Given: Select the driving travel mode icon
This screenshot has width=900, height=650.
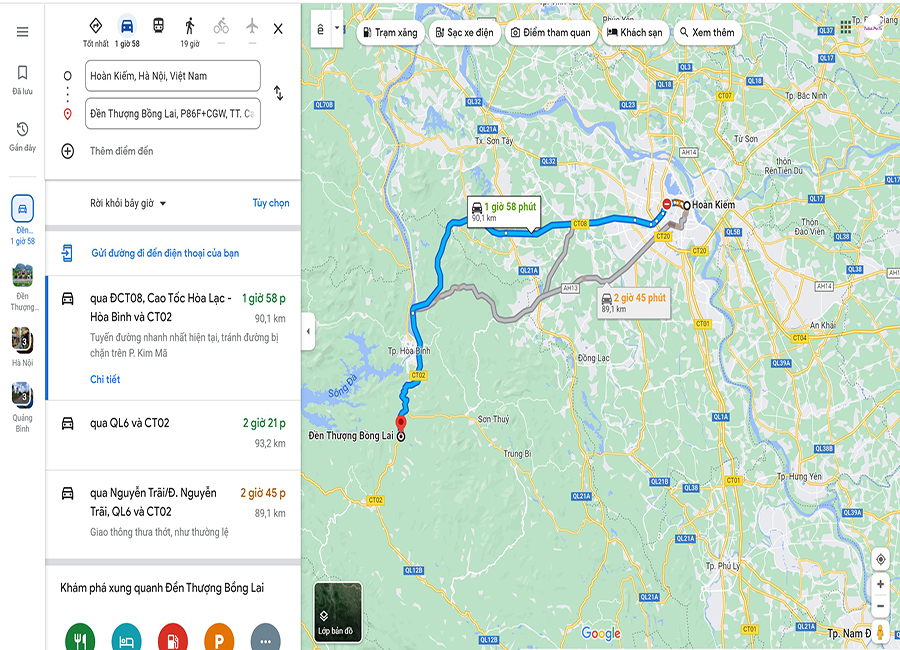Looking at the screenshot, I should [127, 26].
